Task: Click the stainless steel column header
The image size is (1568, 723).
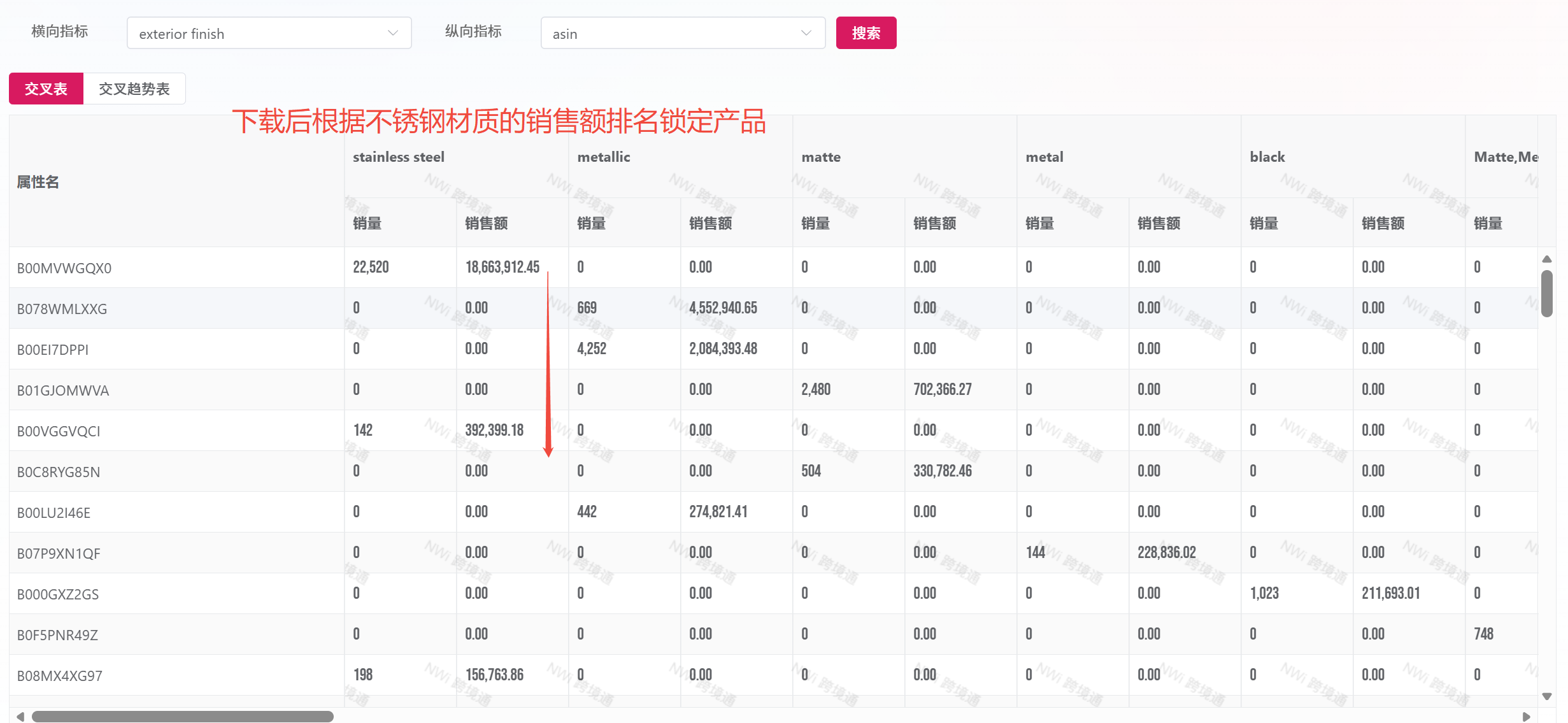Action: click(x=398, y=157)
